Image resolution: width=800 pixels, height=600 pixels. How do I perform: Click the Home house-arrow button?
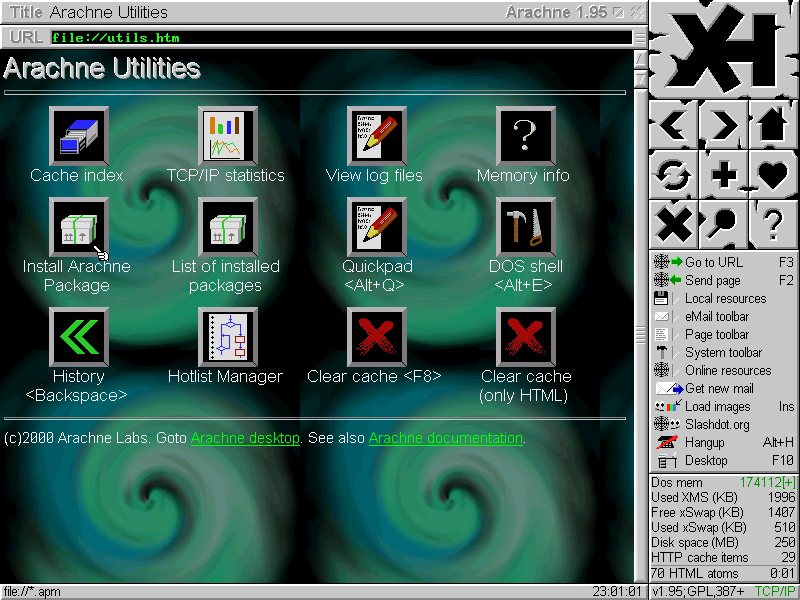pos(773,124)
